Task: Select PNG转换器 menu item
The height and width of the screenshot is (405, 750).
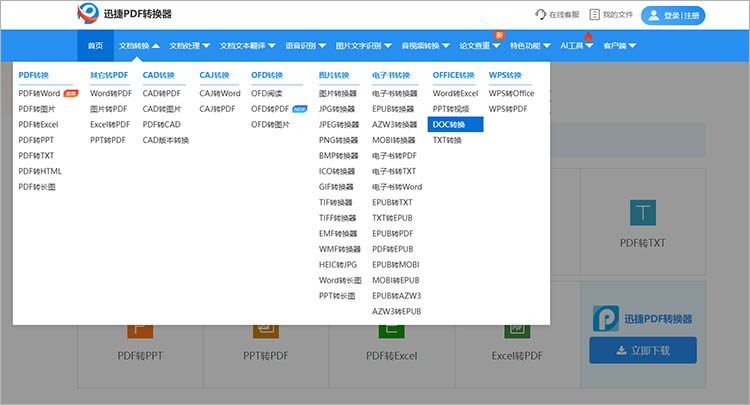Action: point(338,140)
